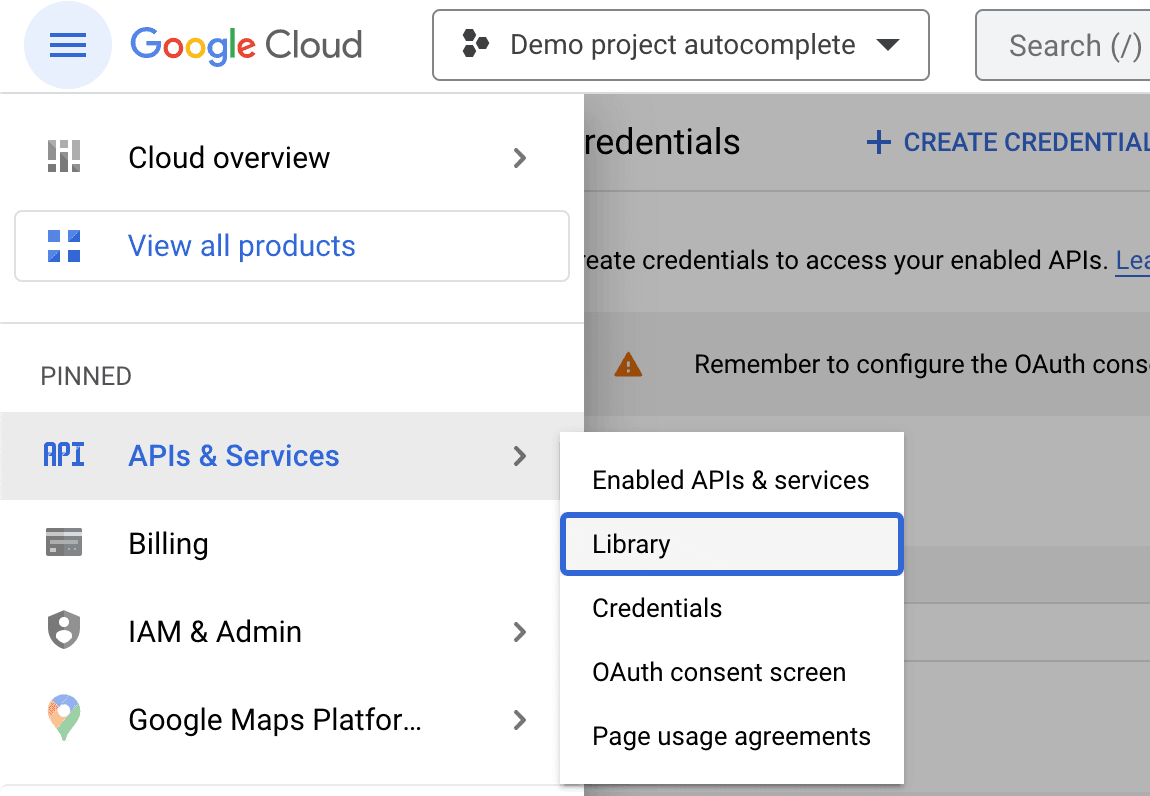Click the plus icon beside Create Credentials
Screen dimensions: 1150x796
879,142
